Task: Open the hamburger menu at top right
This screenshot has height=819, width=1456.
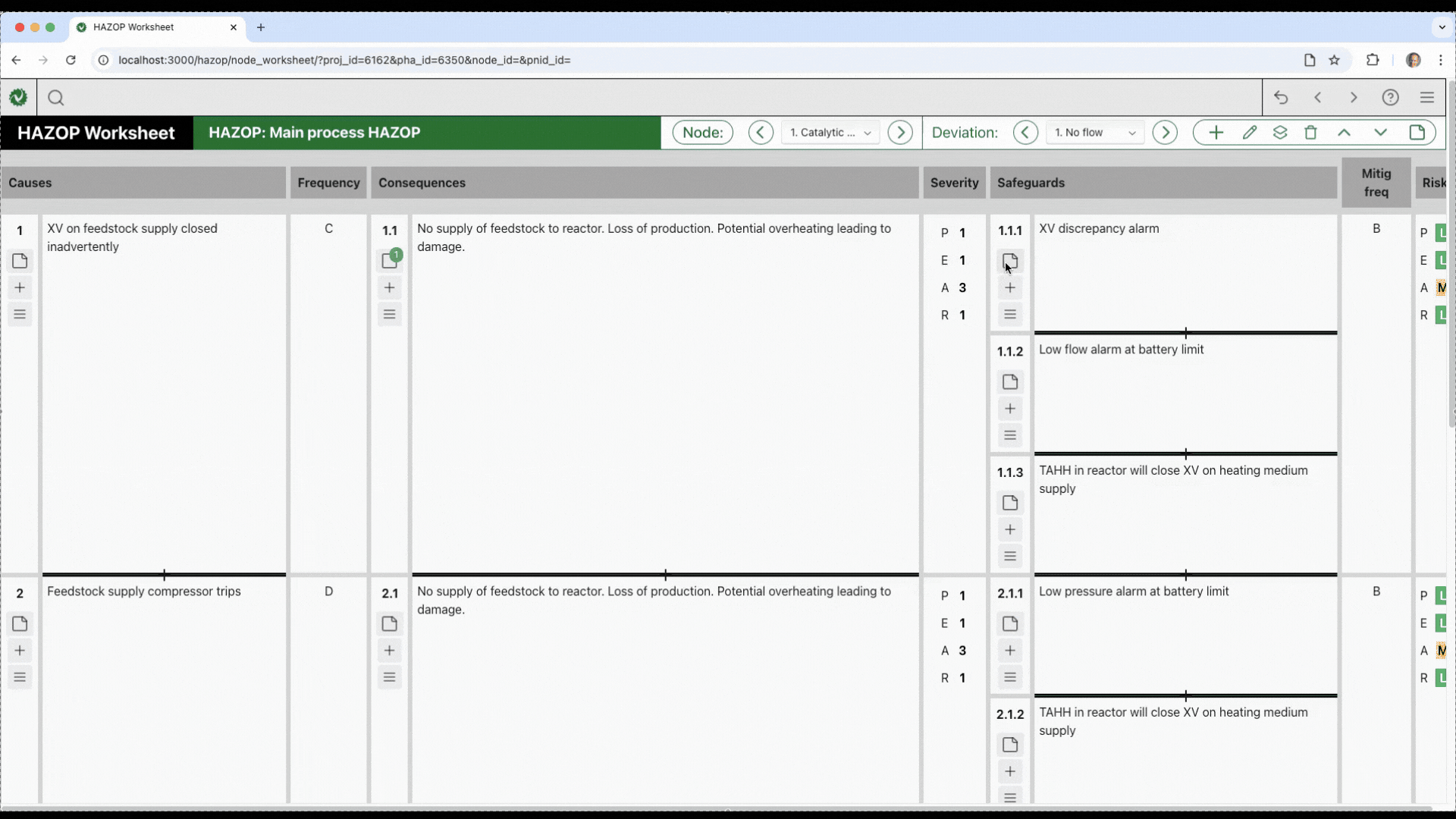Action: (x=1426, y=98)
